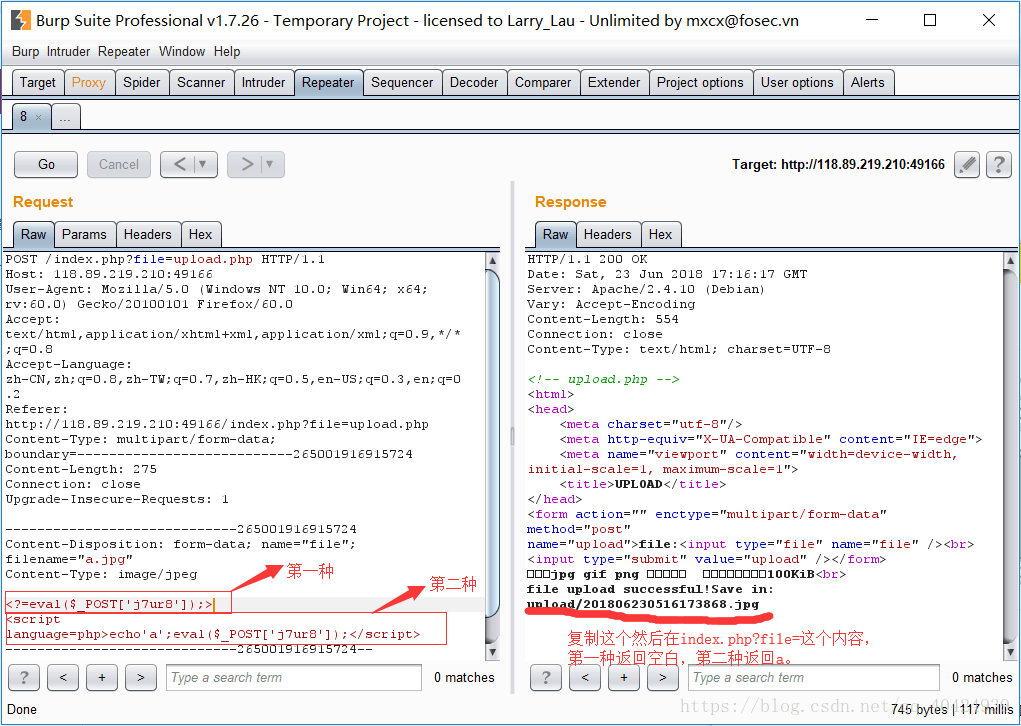Select the Request Params tab
This screenshot has width=1021, height=726.
tap(84, 234)
